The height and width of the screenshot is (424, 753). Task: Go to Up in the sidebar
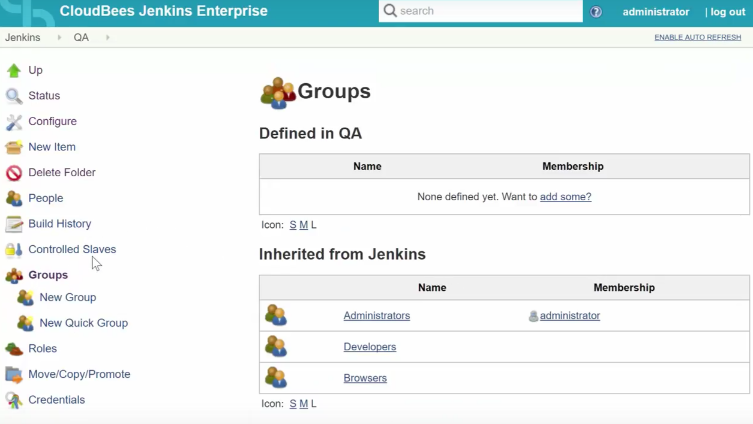(36, 70)
